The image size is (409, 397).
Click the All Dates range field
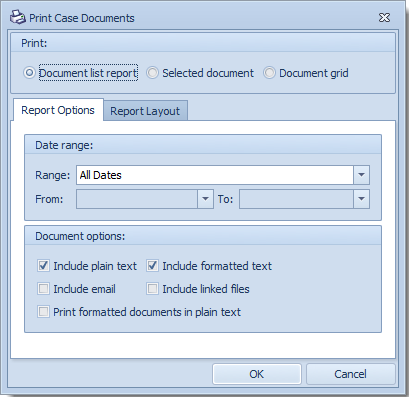coord(215,175)
